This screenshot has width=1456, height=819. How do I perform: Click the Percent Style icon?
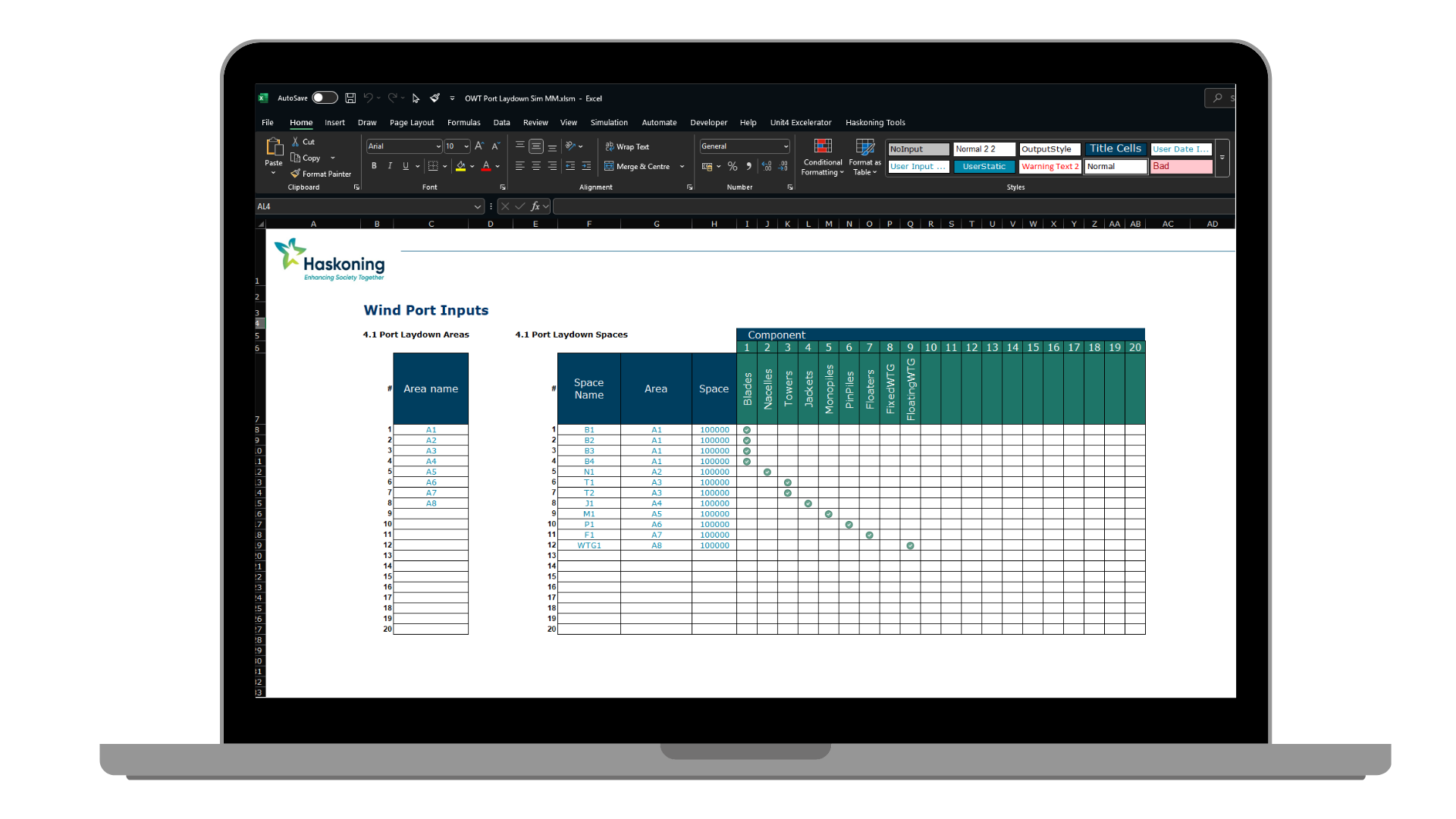click(733, 166)
